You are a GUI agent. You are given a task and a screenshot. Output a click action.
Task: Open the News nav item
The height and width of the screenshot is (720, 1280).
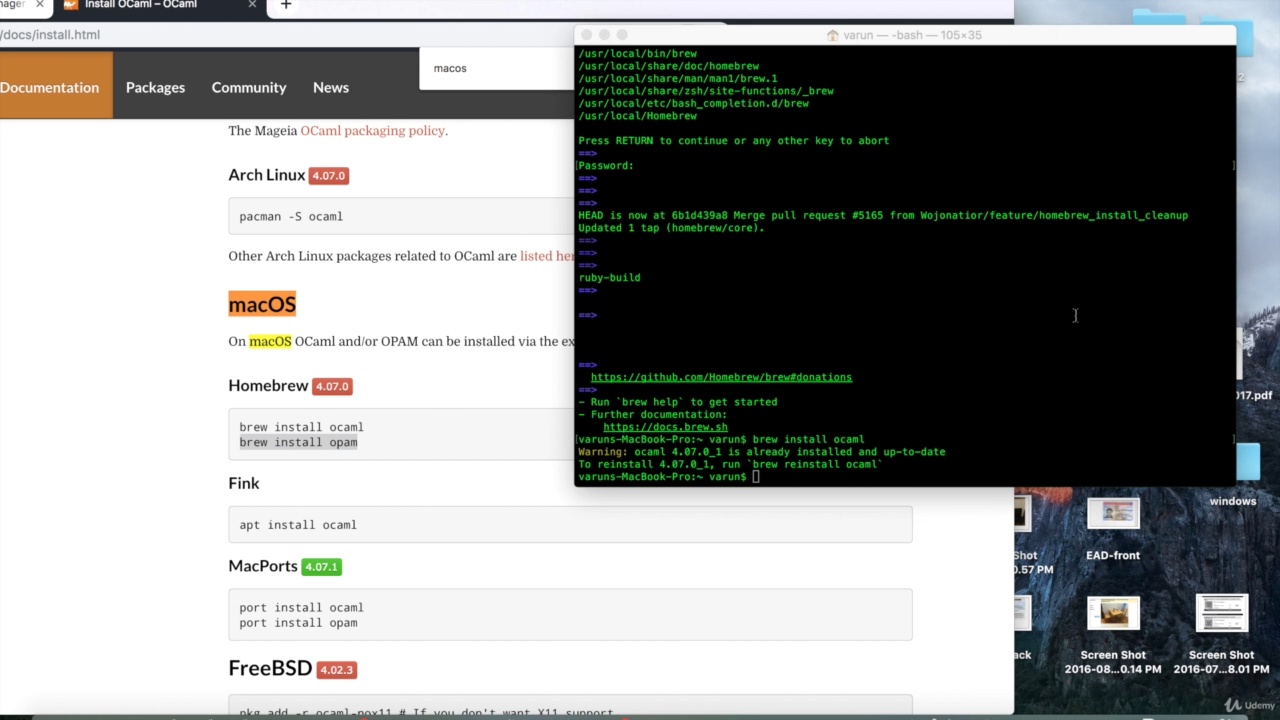click(331, 88)
